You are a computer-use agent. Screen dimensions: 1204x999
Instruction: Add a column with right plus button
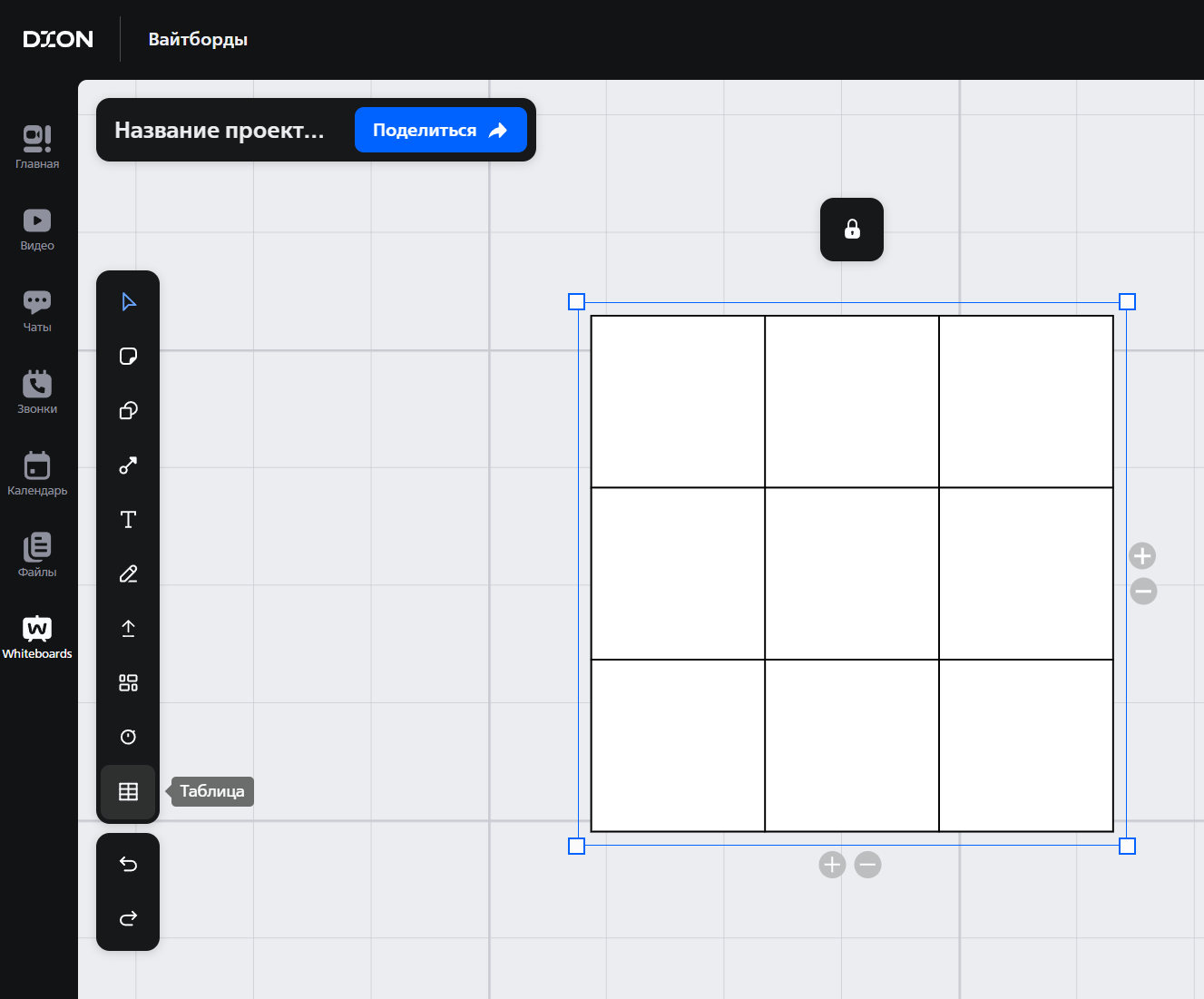1142,555
